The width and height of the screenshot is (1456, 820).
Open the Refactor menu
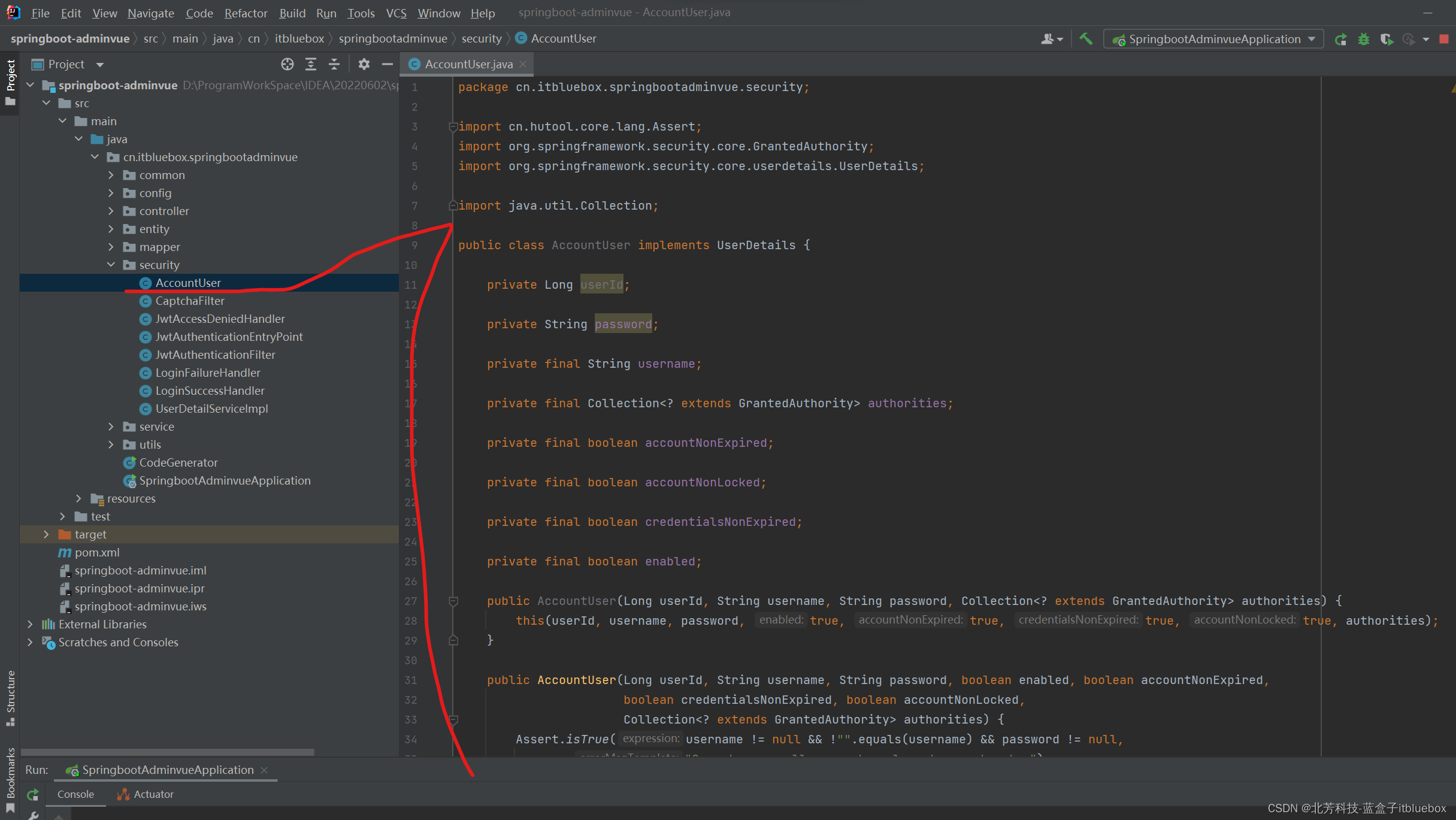point(245,12)
